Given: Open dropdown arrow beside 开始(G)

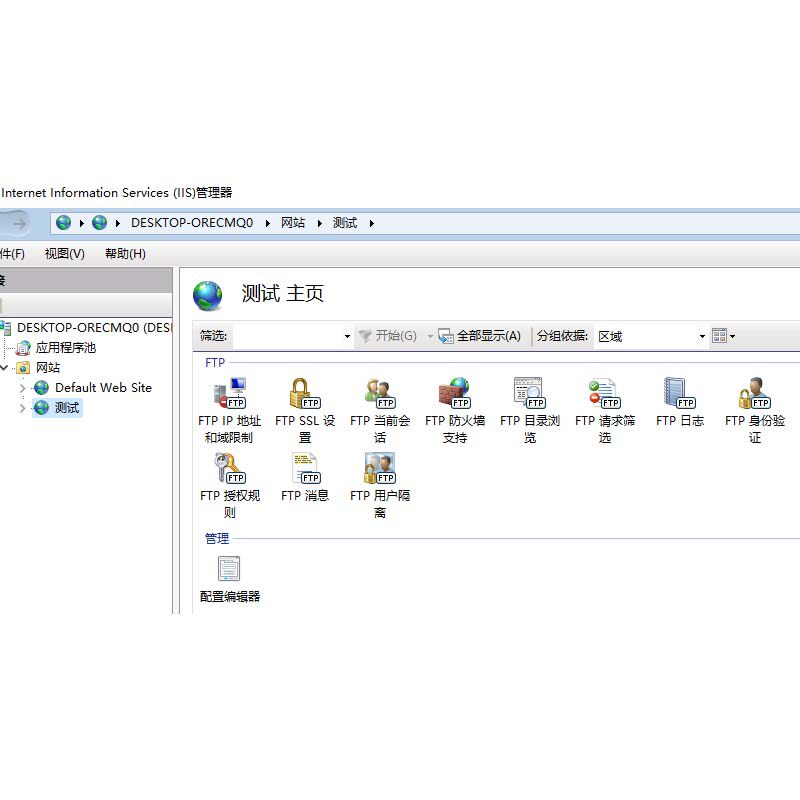Looking at the screenshot, I should (x=430, y=336).
